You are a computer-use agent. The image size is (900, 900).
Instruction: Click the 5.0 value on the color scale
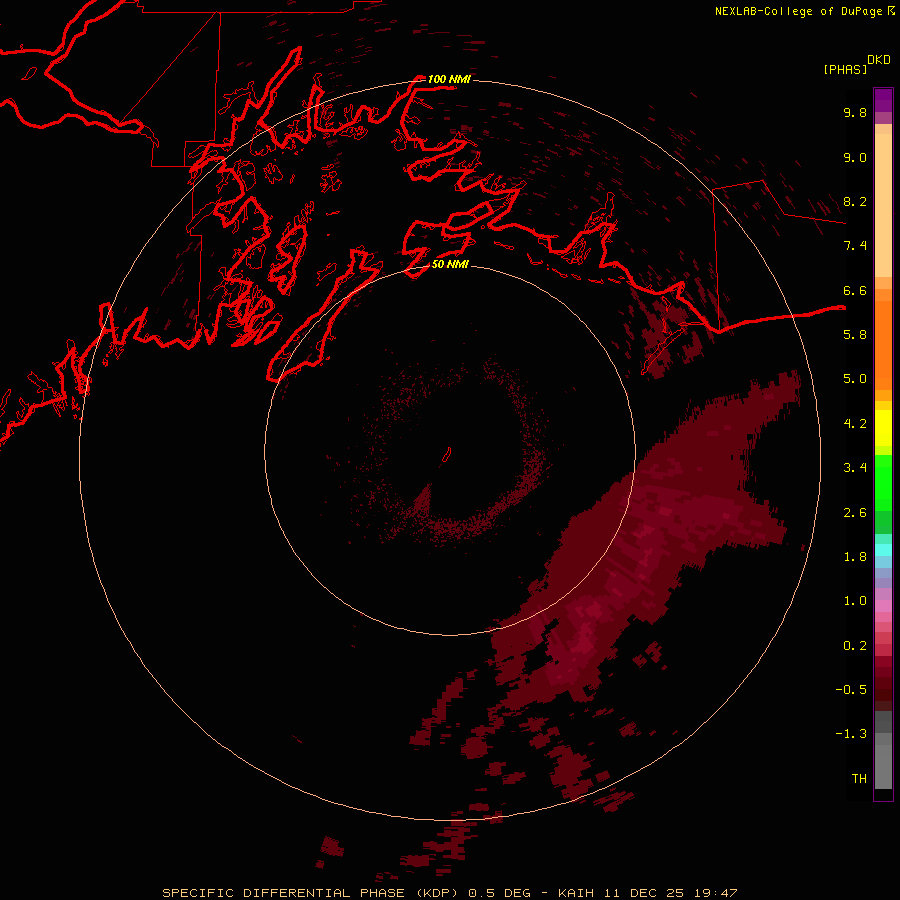click(x=855, y=379)
